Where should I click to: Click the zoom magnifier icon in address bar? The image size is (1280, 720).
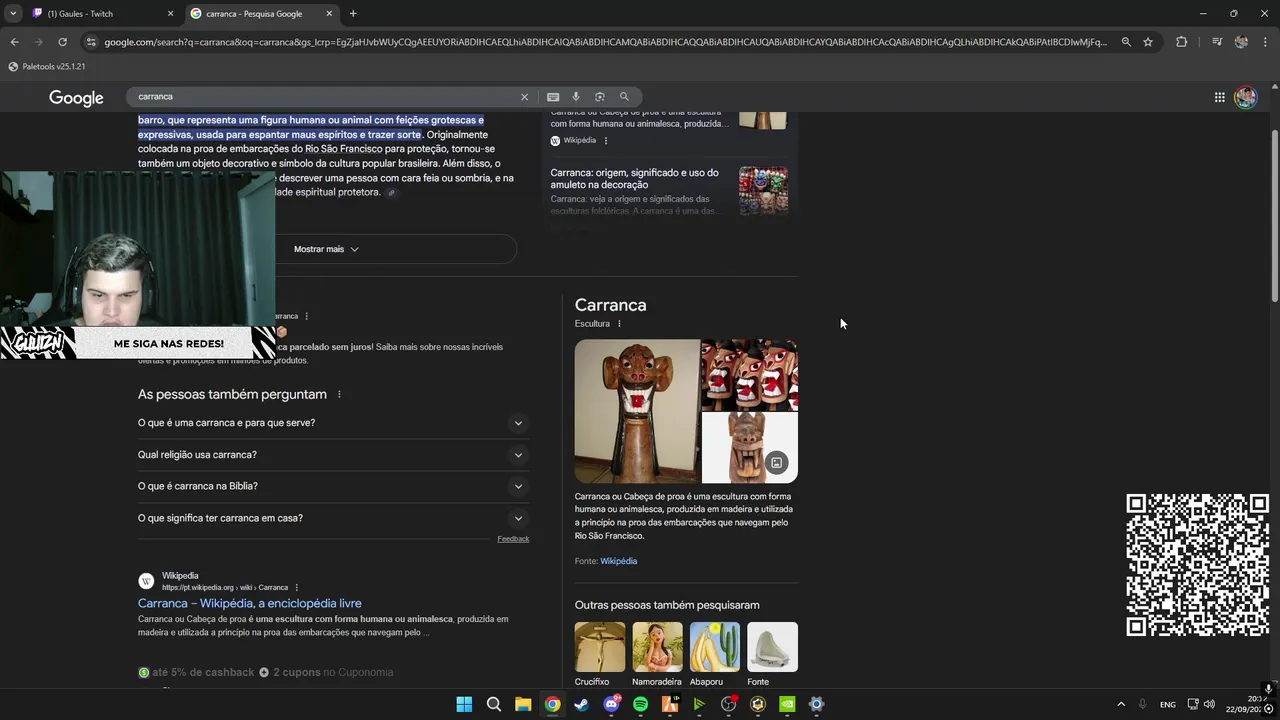click(x=1126, y=42)
